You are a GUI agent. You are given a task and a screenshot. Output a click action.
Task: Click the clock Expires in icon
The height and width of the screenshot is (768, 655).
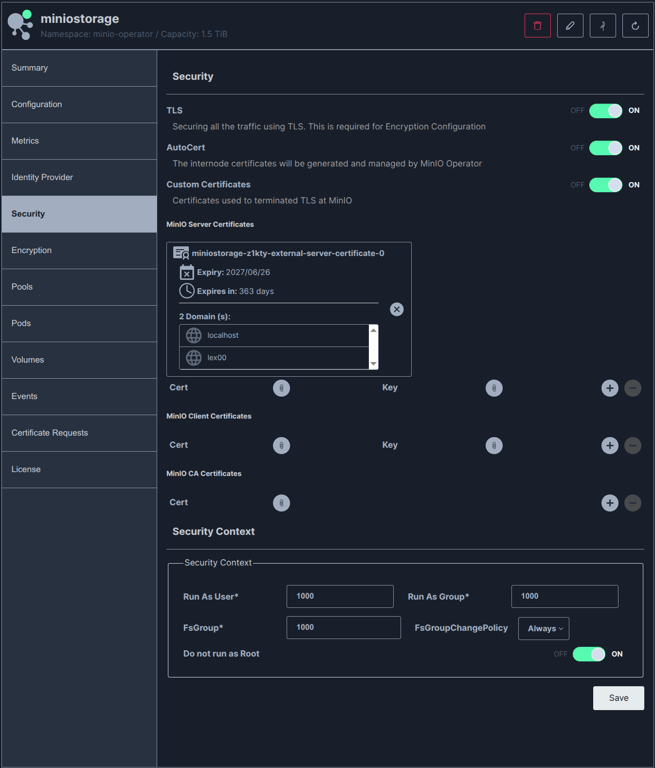(x=187, y=291)
